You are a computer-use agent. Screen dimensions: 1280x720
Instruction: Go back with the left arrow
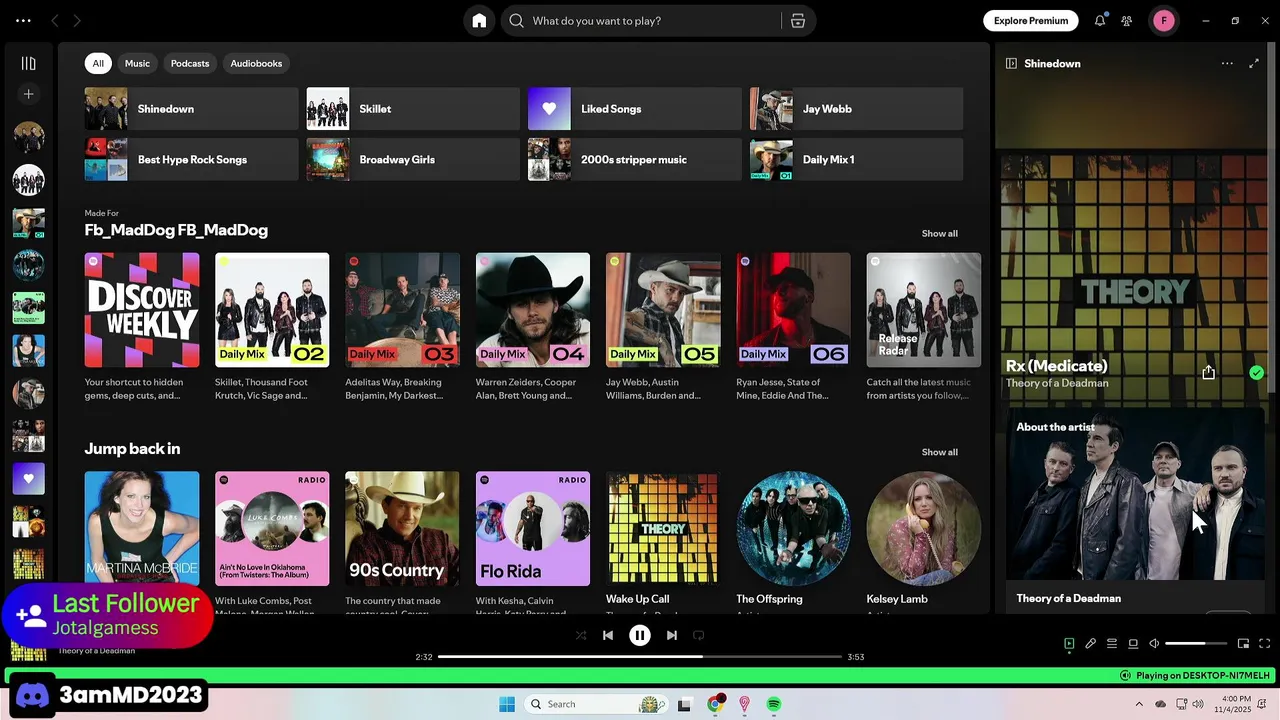[55, 20]
